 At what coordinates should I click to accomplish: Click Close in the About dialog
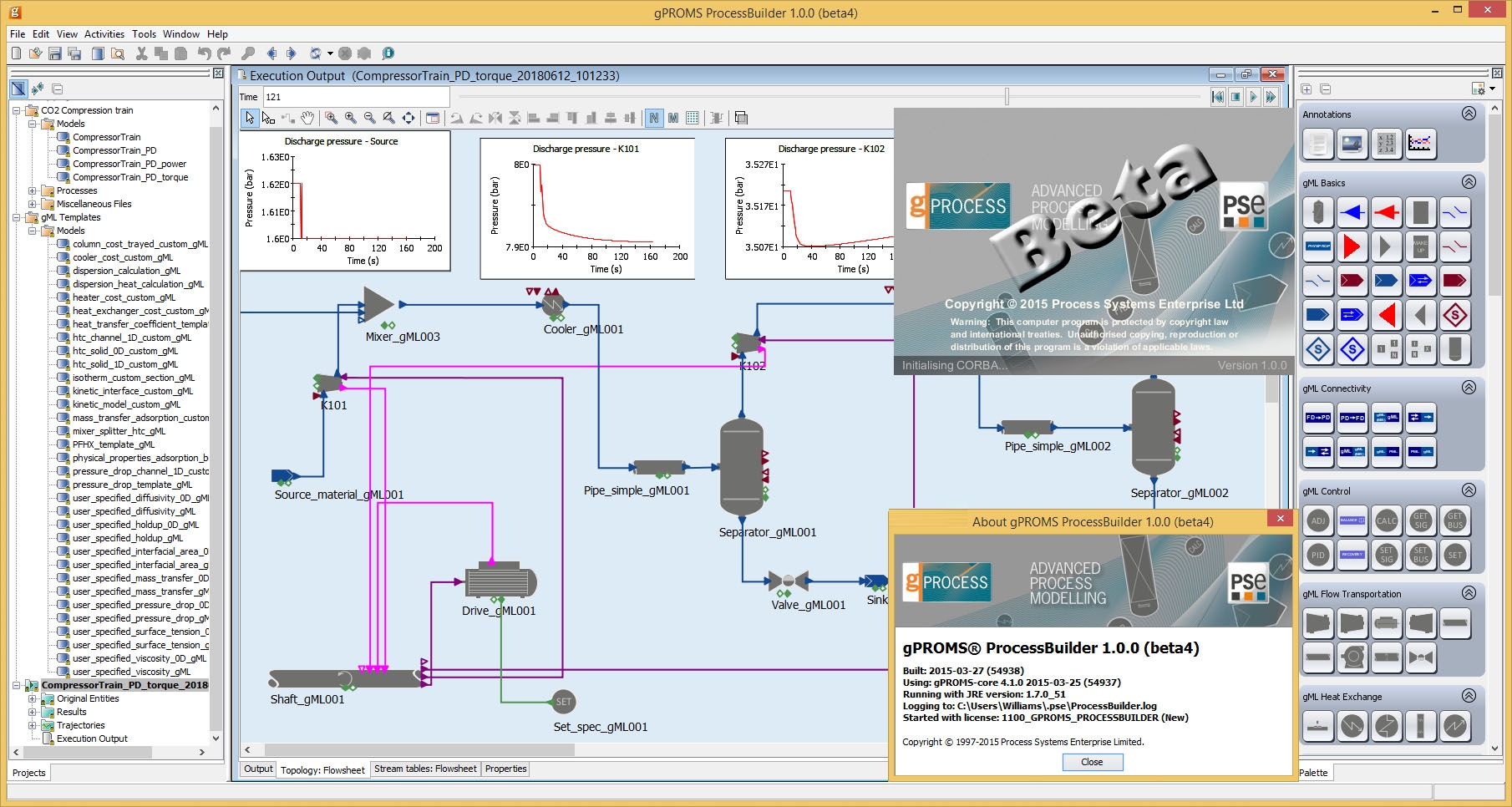pyautogui.click(x=1092, y=762)
